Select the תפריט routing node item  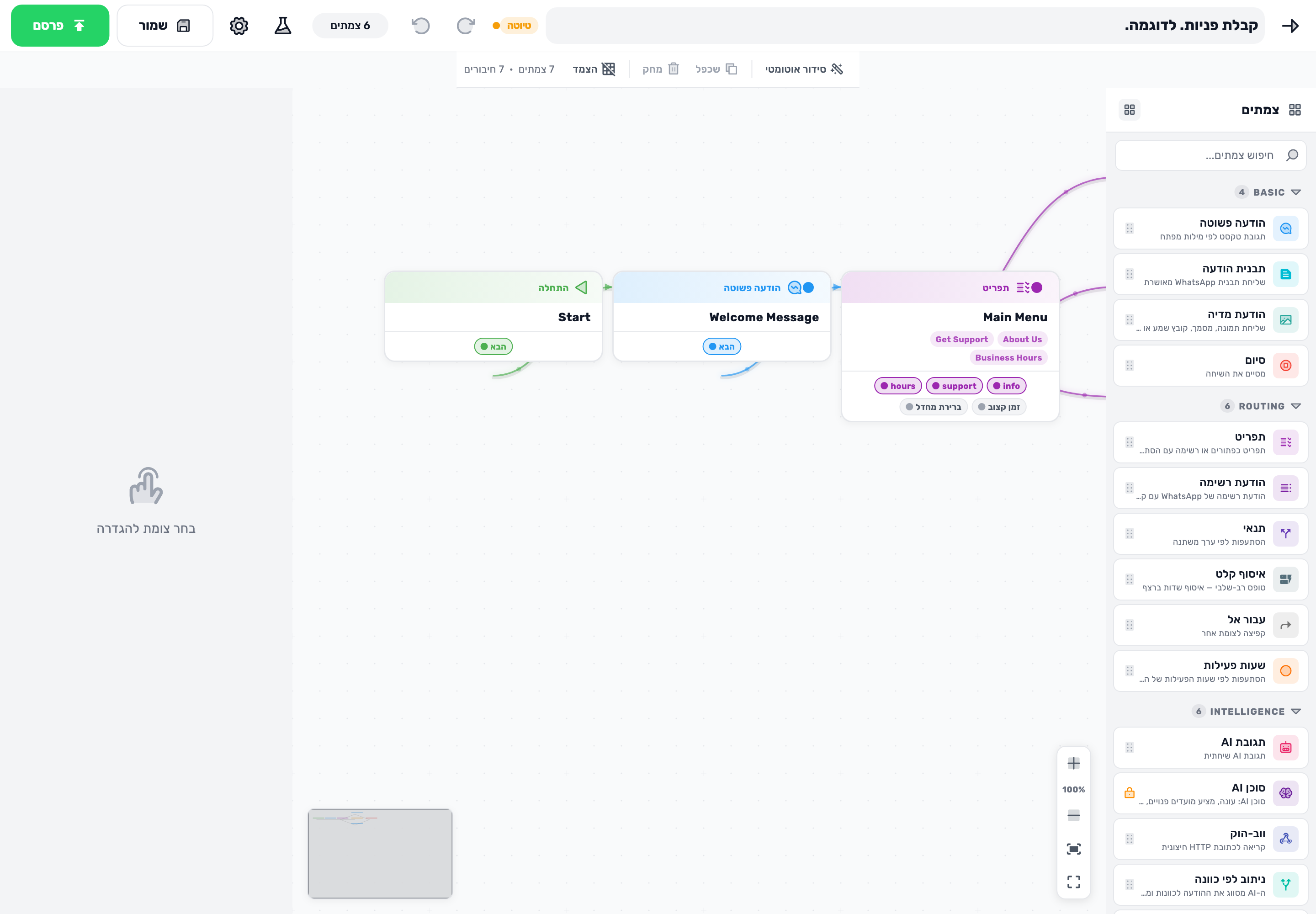click(x=1210, y=443)
